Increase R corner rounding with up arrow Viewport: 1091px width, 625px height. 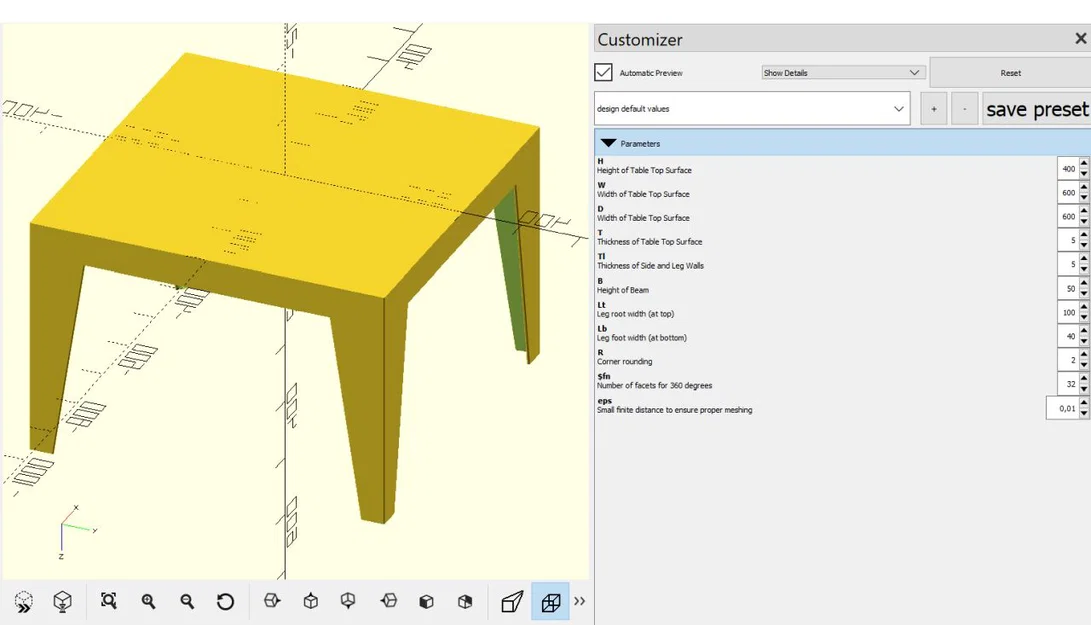point(1083,355)
